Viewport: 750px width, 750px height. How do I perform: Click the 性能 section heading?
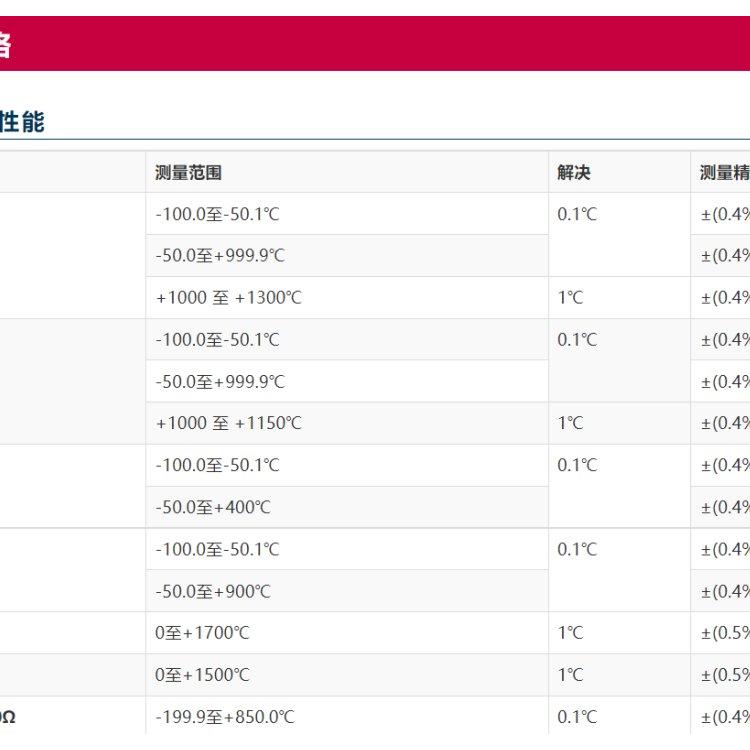(22, 121)
